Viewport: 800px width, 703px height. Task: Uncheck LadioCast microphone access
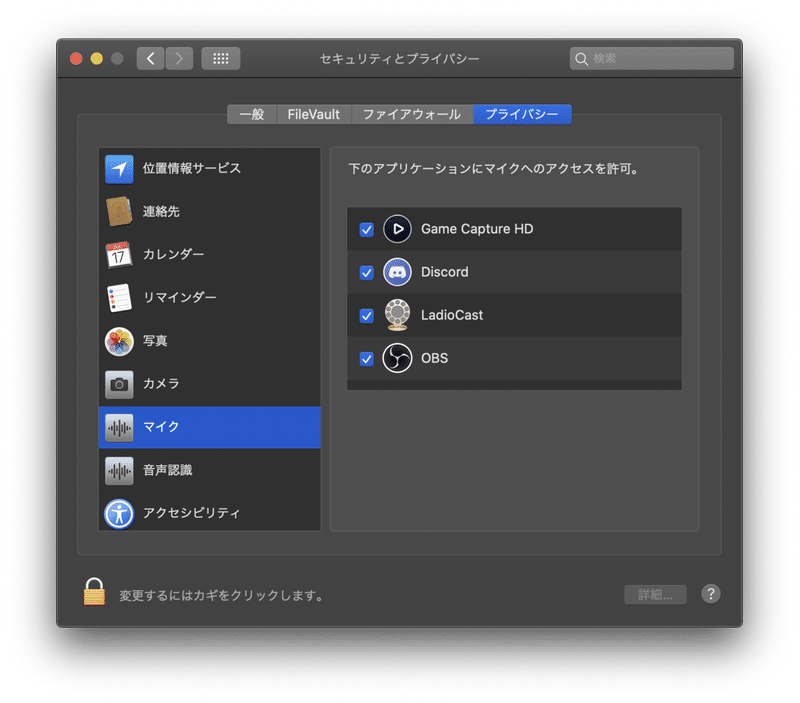[x=366, y=316]
